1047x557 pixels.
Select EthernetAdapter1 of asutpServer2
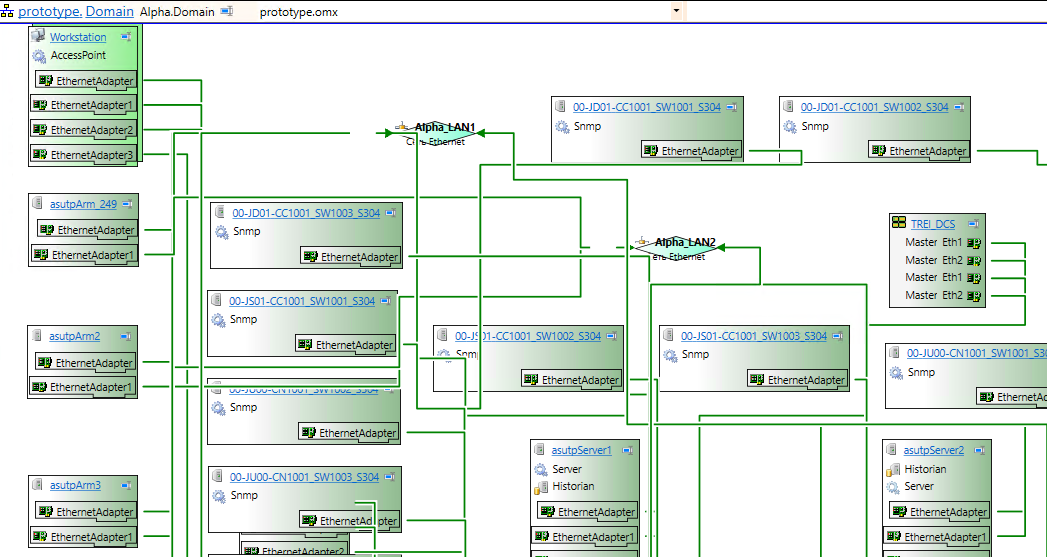(x=937, y=536)
